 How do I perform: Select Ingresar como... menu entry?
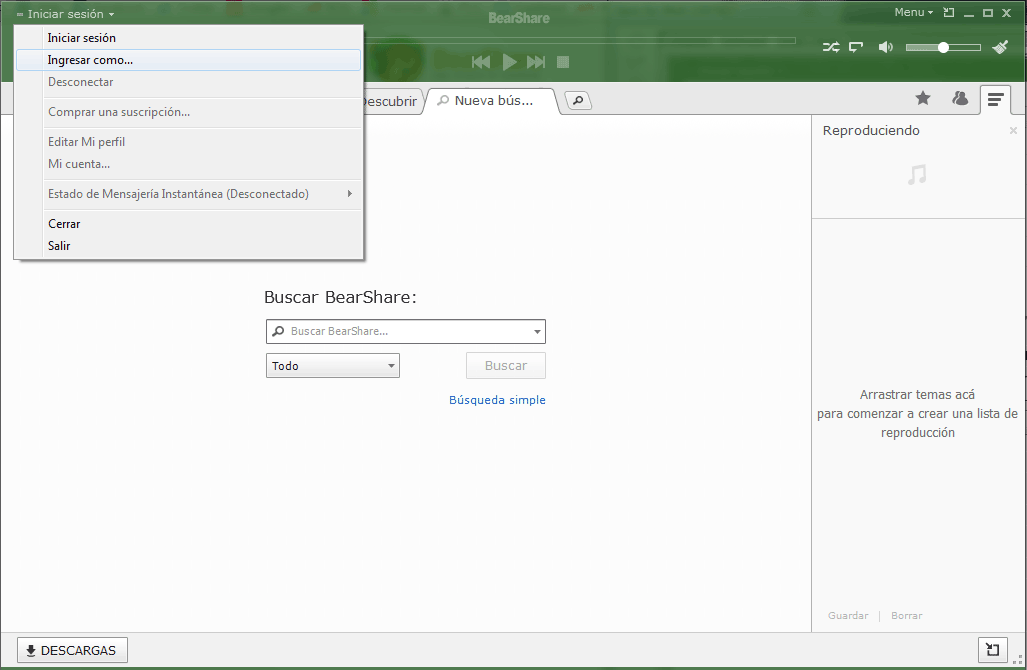coord(189,60)
